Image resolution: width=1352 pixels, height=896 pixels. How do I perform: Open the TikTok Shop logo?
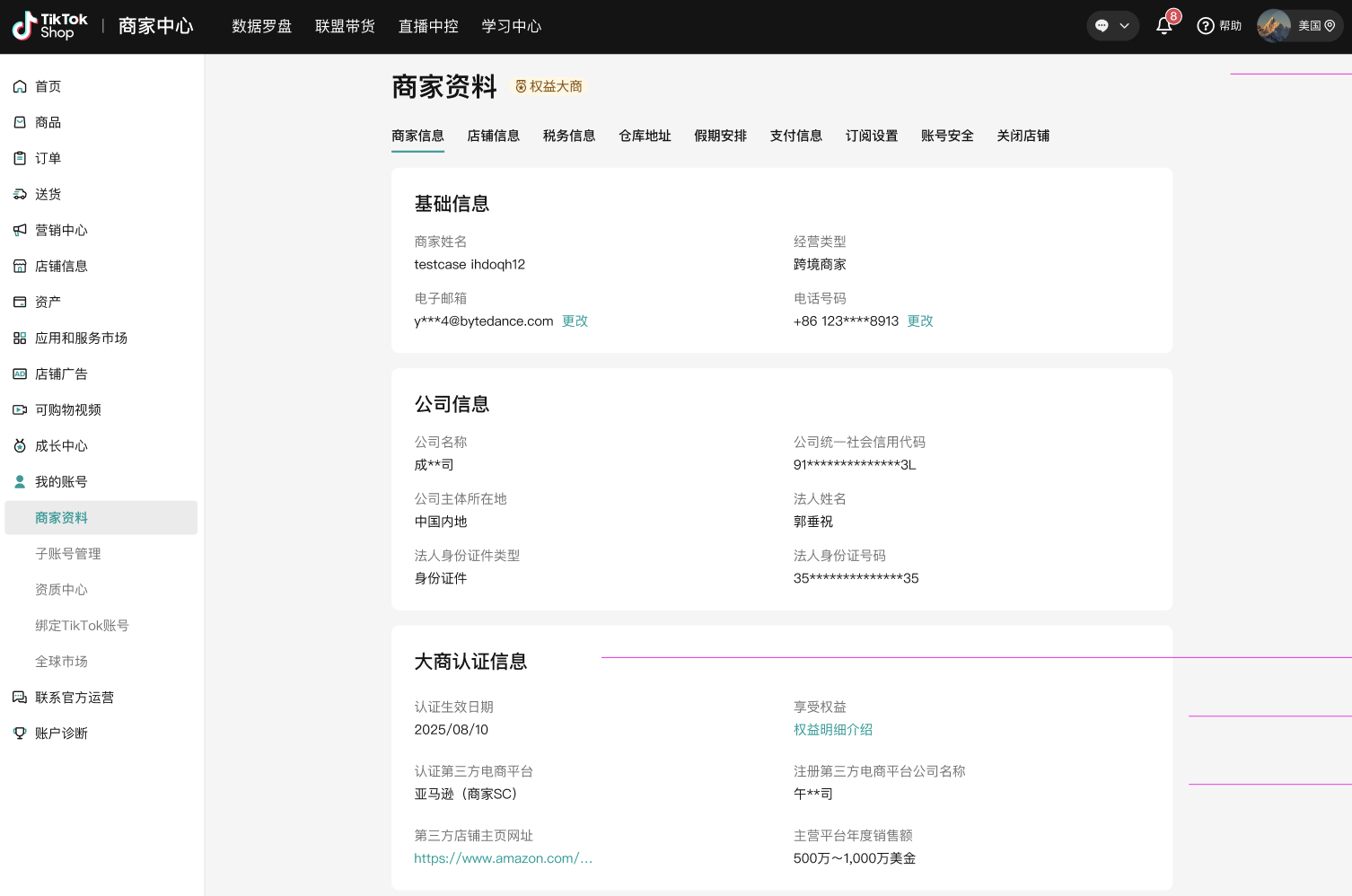click(x=50, y=26)
